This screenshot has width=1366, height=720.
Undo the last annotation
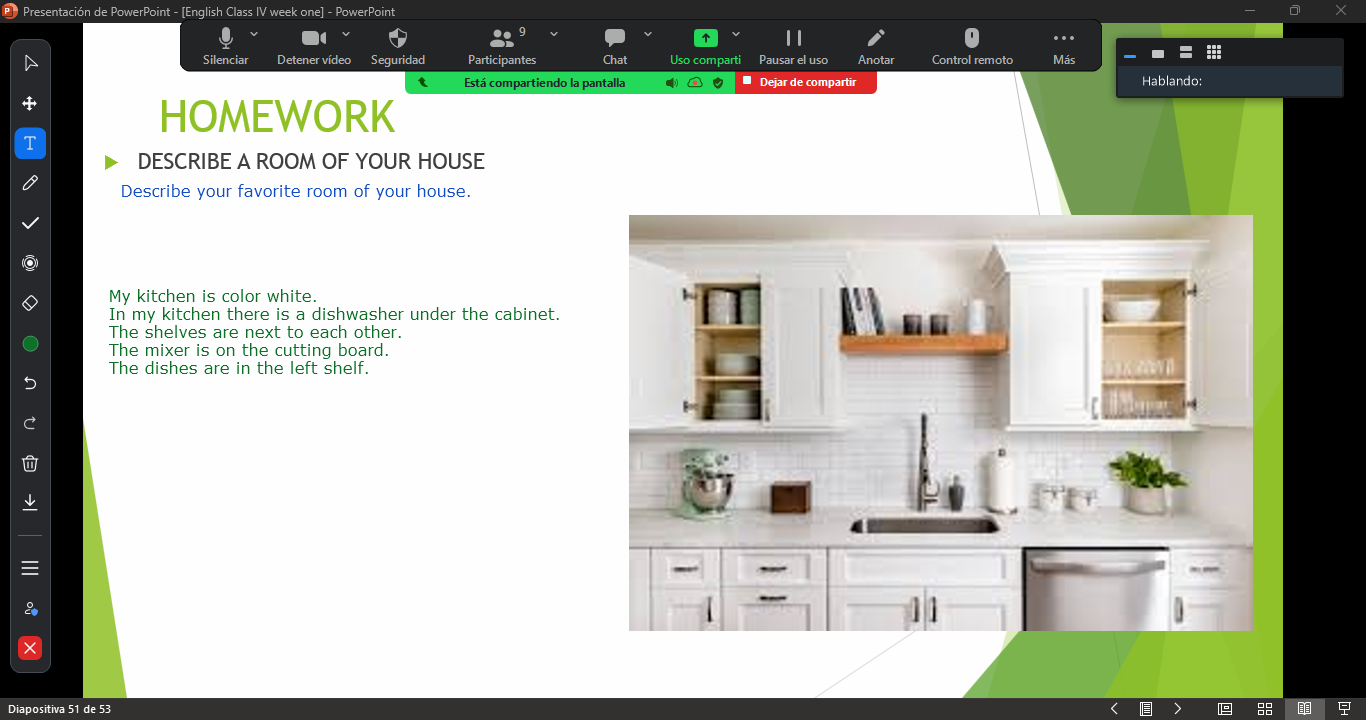[x=30, y=383]
